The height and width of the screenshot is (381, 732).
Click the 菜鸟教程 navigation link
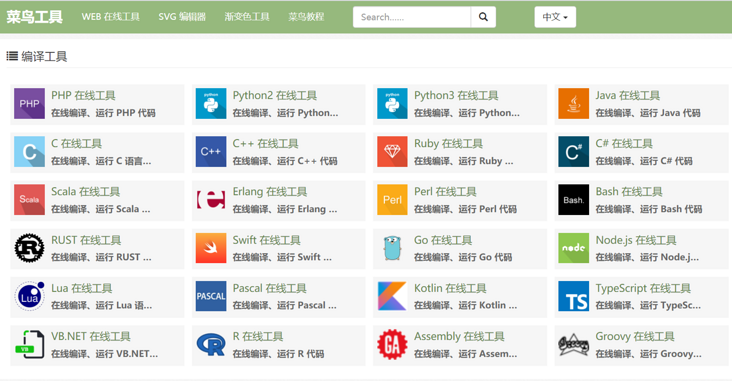click(306, 17)
